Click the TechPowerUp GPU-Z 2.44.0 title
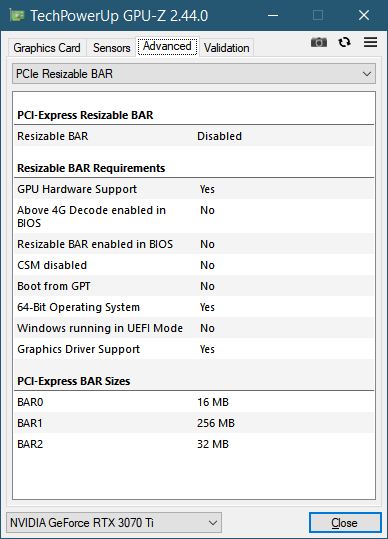 click(119, 16)
